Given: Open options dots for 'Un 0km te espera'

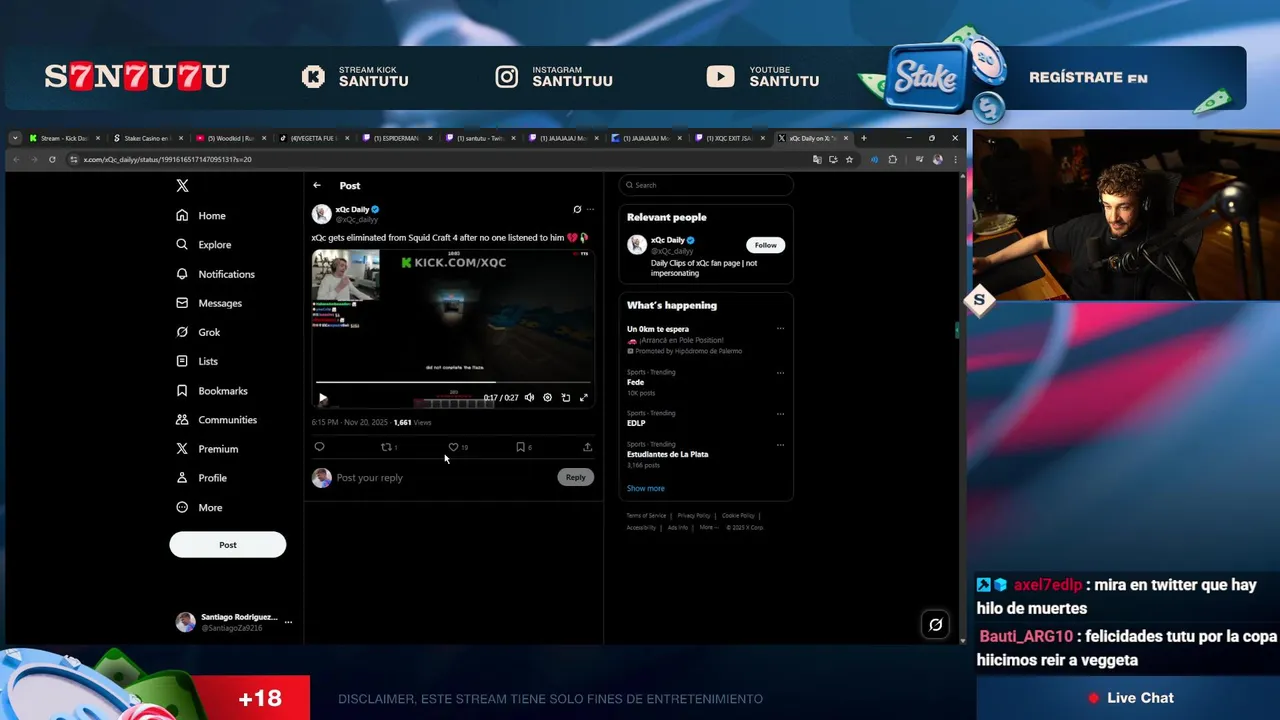Looking at the screenshot, I should coord(780,329).
